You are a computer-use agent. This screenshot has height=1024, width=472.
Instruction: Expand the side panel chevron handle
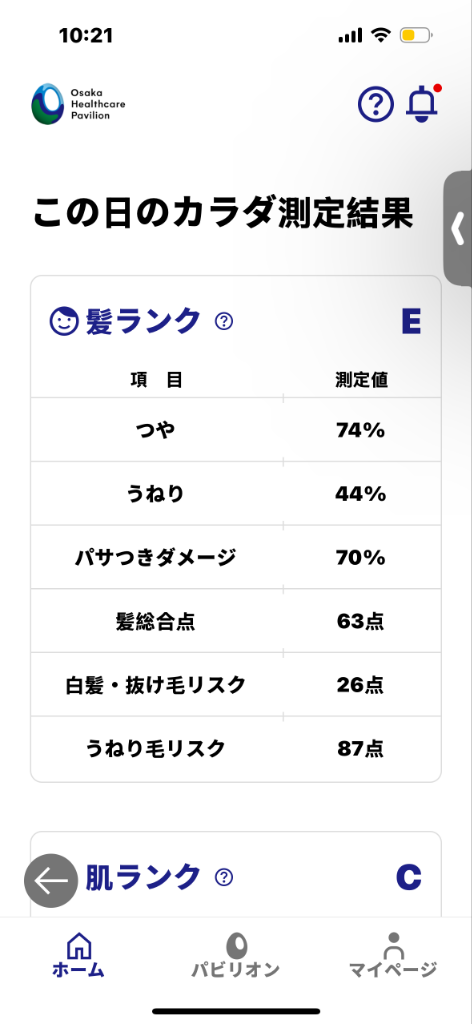click(x=458, y=229)
